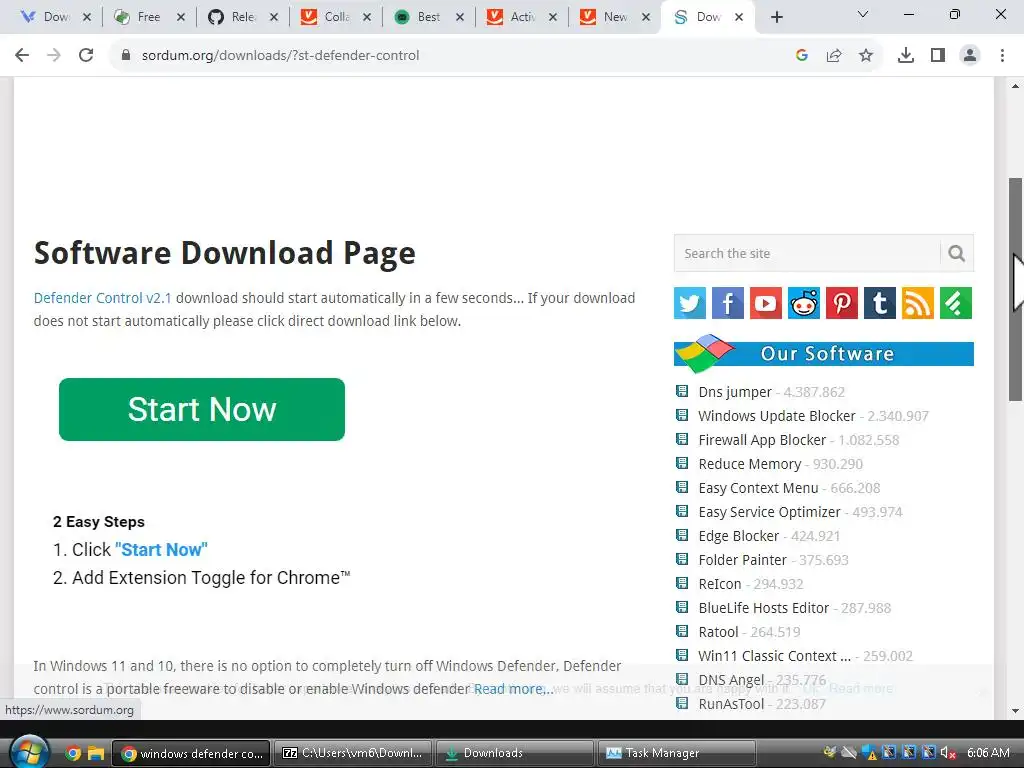Open the Chrome three-dot menu
1024x768 pixels.
click(1002, 56)
